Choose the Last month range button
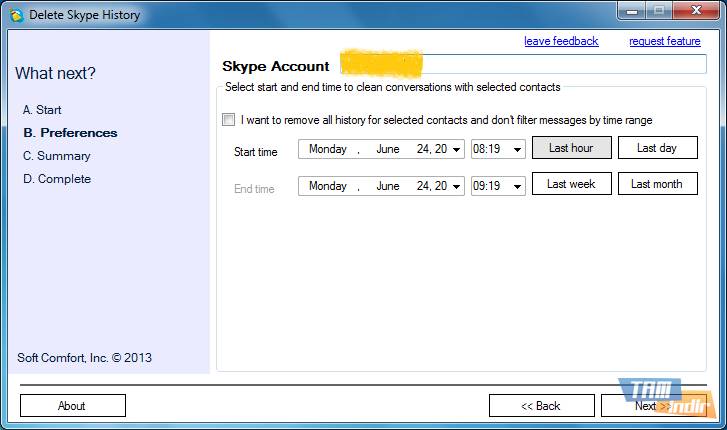This screenshot has width=727, height=430. 657,184
